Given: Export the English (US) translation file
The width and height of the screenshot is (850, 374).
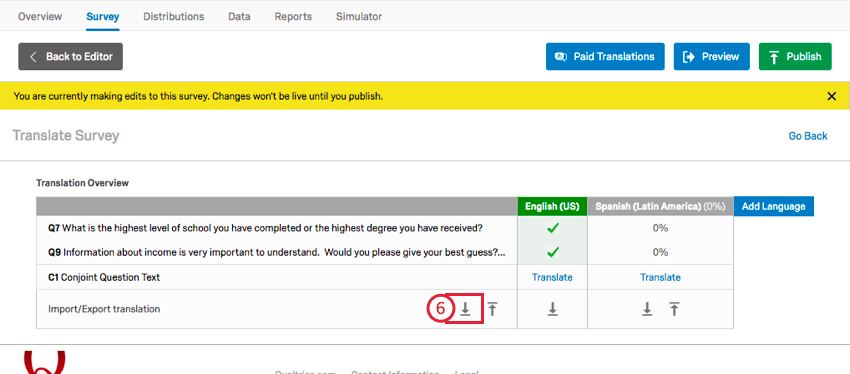Looking at the screenshot, I should 552,309.
